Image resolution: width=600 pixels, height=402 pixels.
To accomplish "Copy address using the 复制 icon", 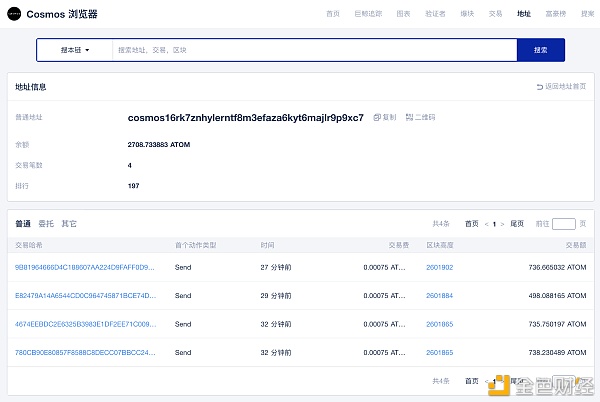I will (x=385, y=117).
